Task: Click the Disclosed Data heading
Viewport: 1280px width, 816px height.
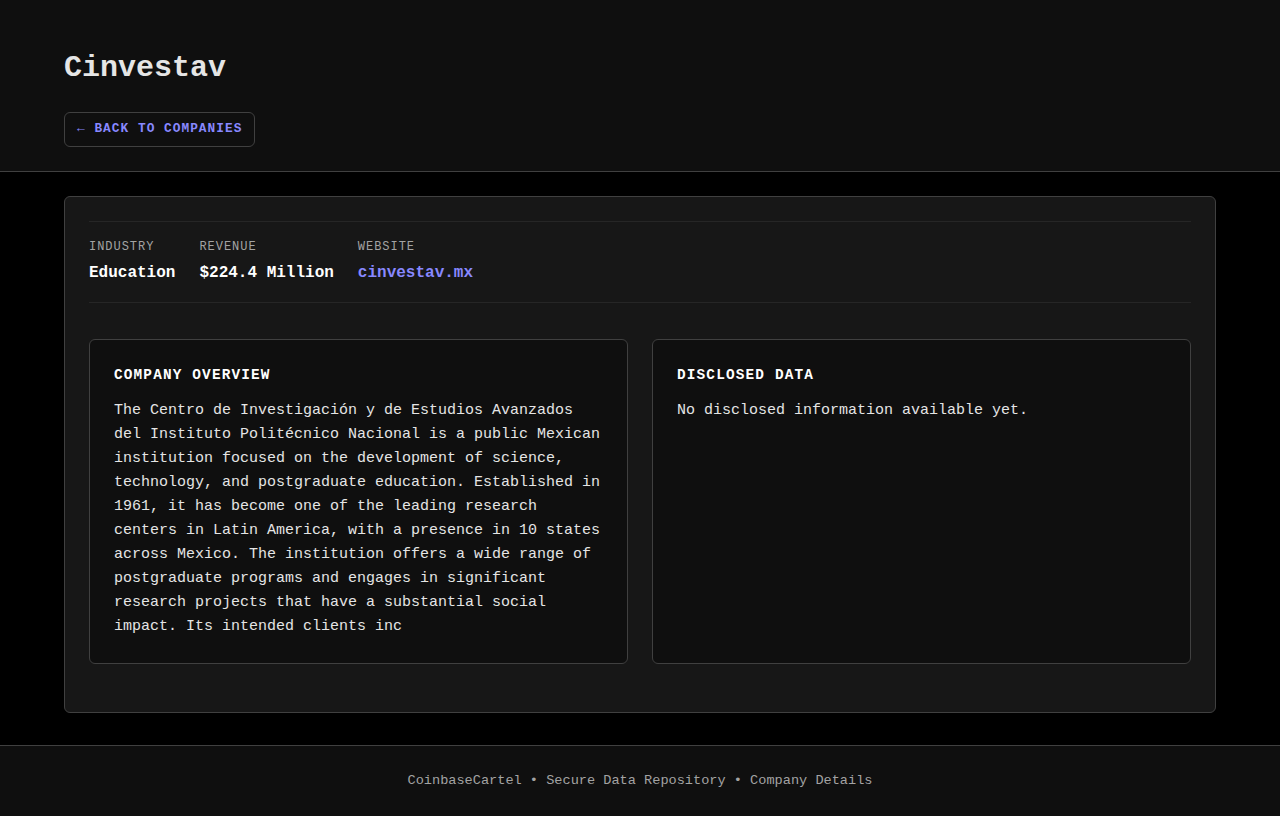Action: point(745,375)
